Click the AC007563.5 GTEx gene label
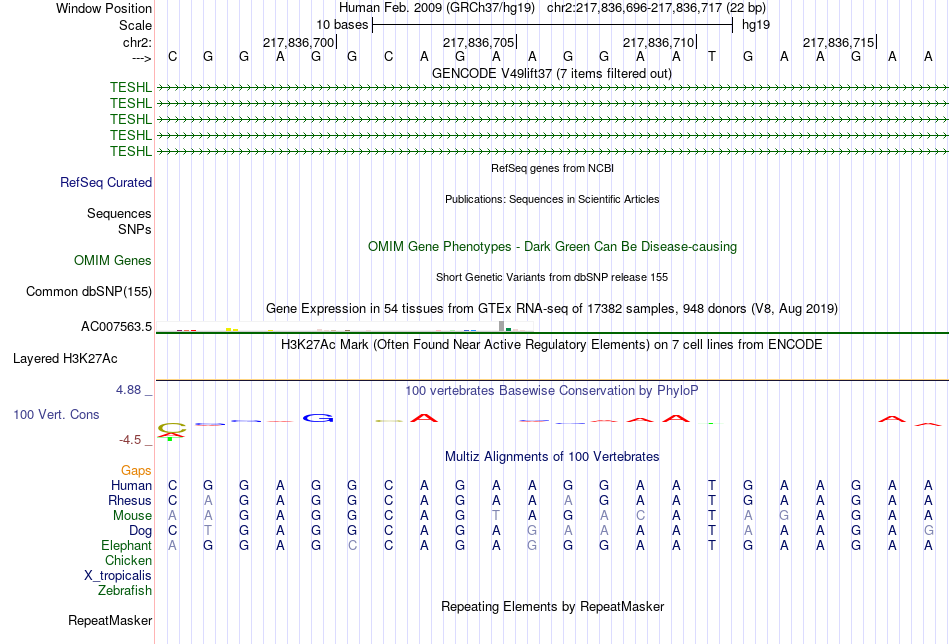 click(x=116, y=327)
